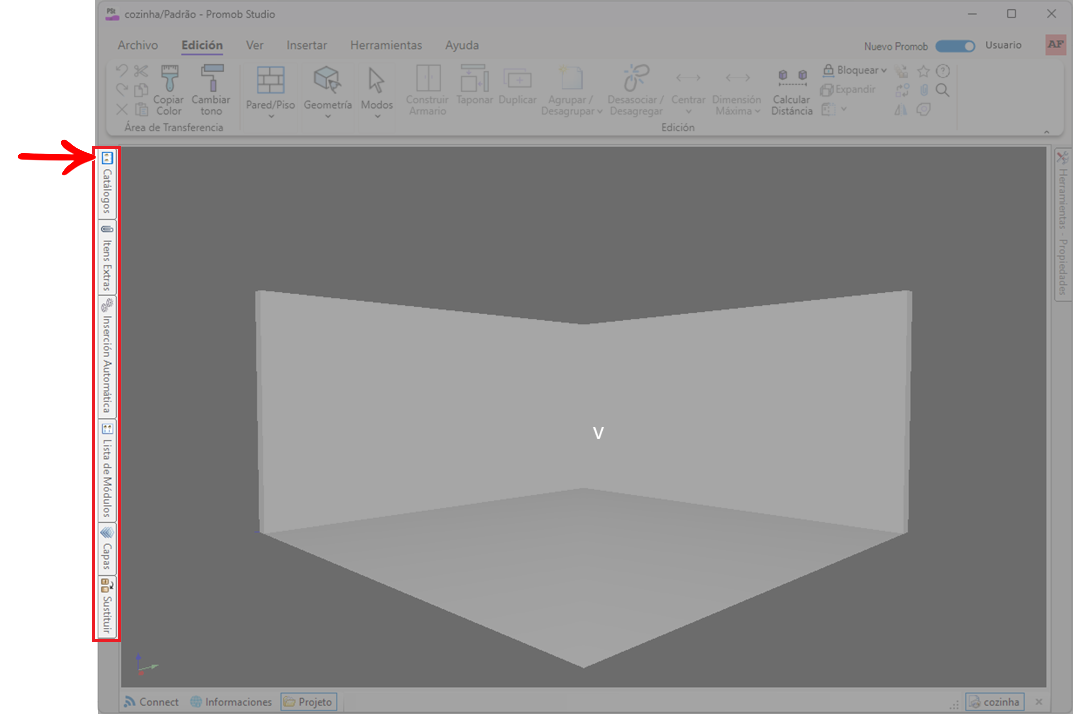Viewport: 1073px width, 714px height.
Task: Click the speech bubble tag icon
Action: [x=923, y=110]
